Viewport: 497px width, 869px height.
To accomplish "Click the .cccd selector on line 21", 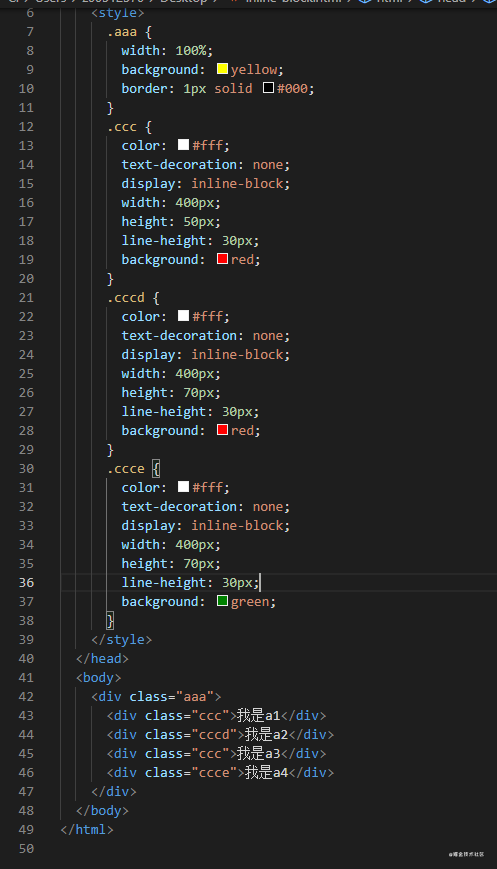I will coord(126,298).
